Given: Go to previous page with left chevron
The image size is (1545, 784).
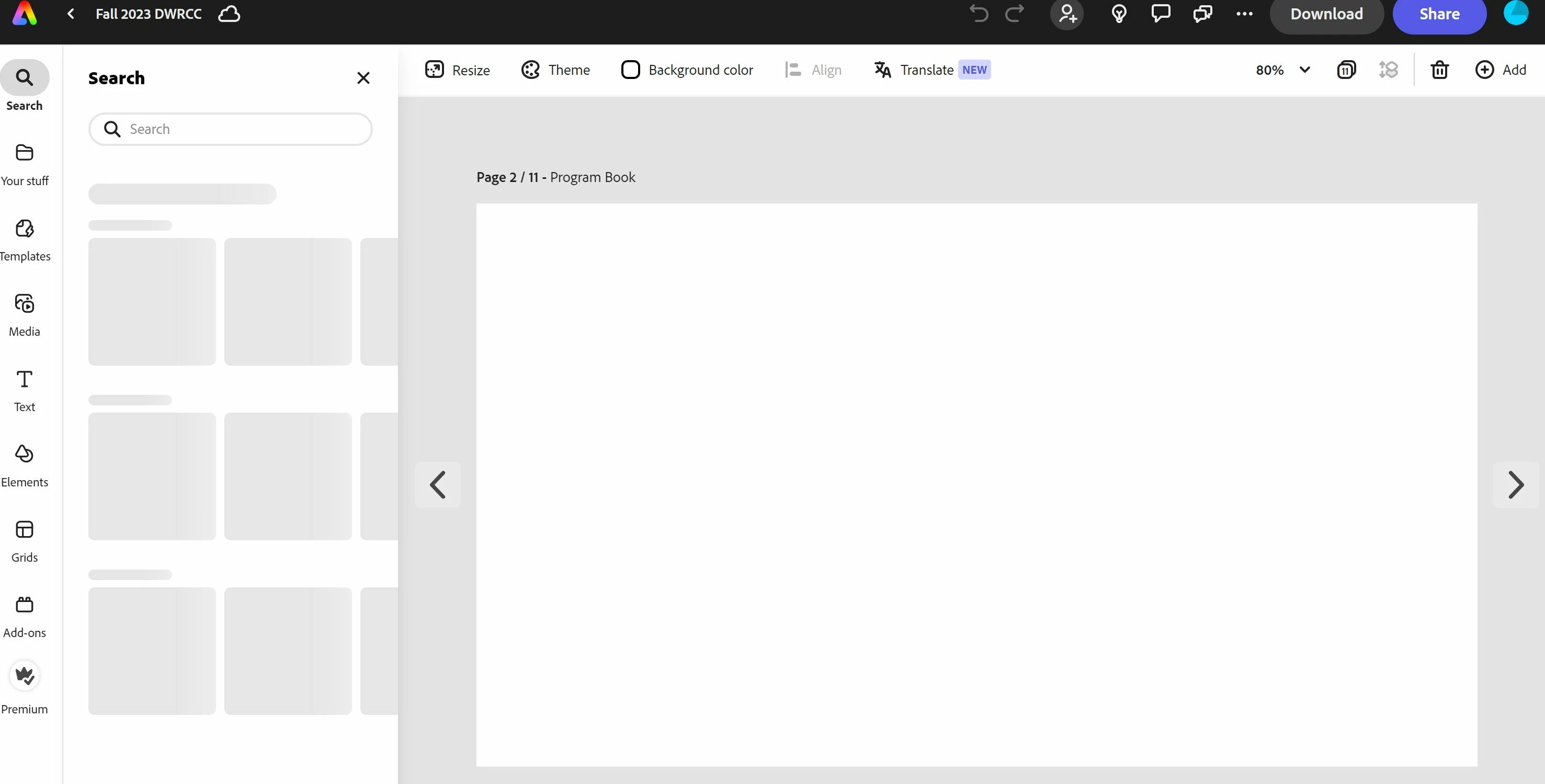Looking at the screenshot, I should (438, 485).
